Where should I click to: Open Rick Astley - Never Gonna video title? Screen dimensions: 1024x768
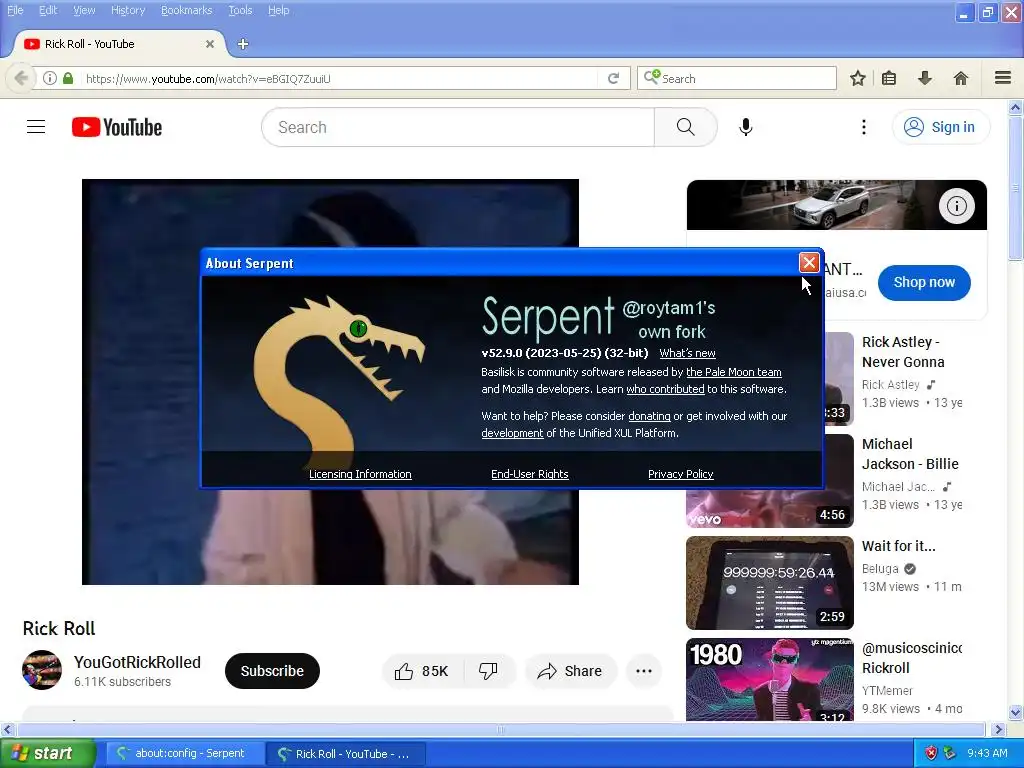click(903, 352)
